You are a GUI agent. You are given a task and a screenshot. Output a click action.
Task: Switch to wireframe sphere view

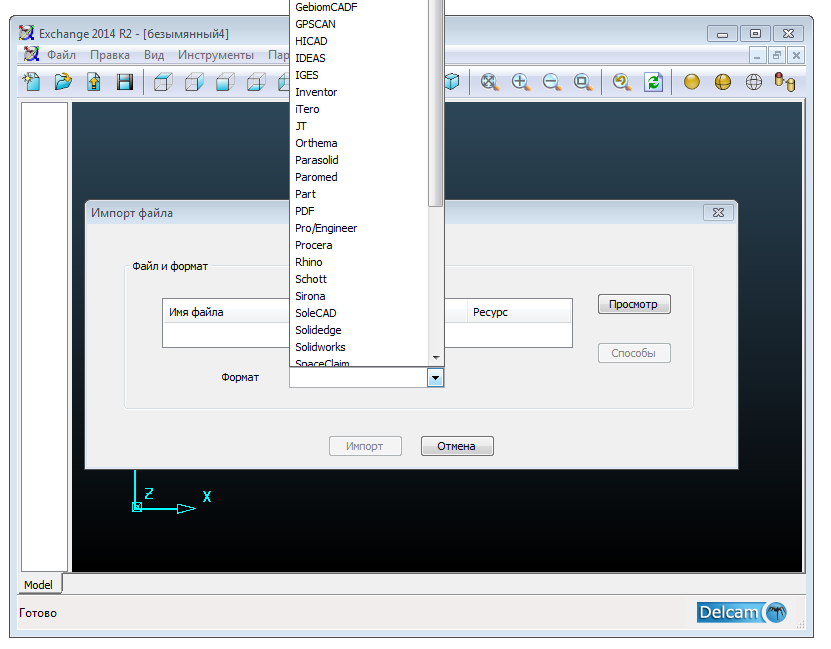(754, 82)
